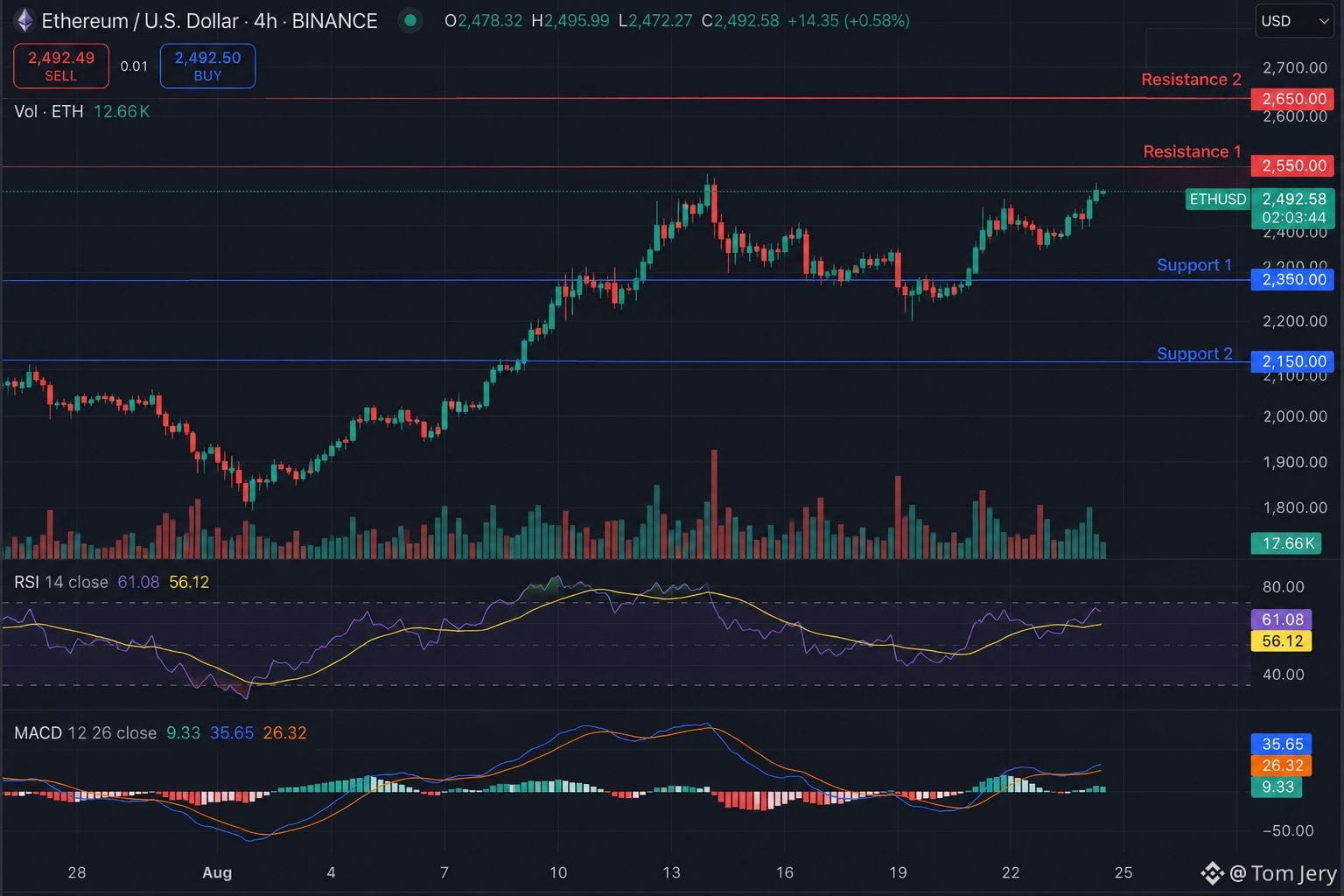
Task: Click the red 2,650.00 price axis label
Action: click(1293, 99)
